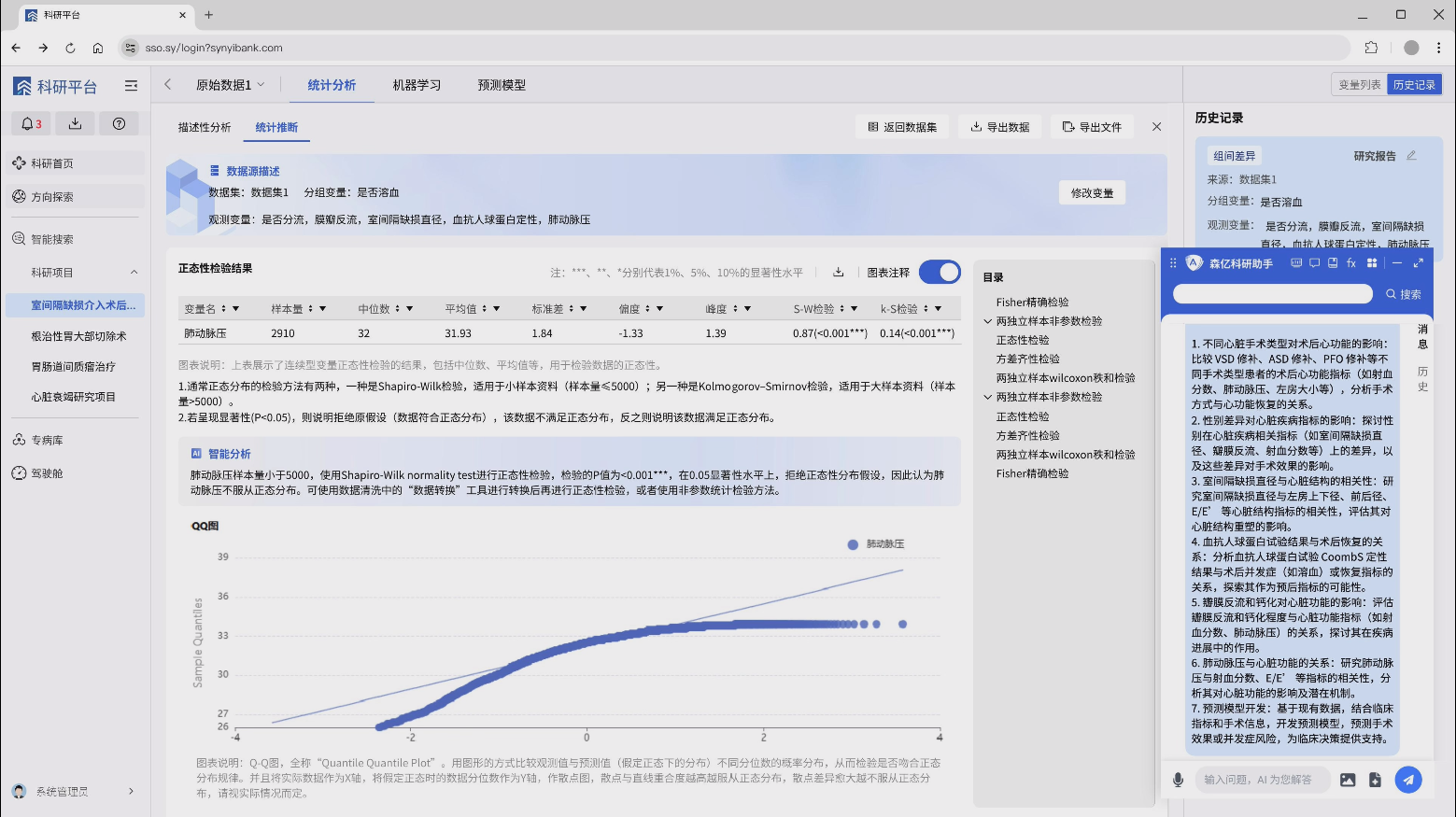Select the 统计推断 sub-tab
1456x817 pixels.
pos(276,127)
